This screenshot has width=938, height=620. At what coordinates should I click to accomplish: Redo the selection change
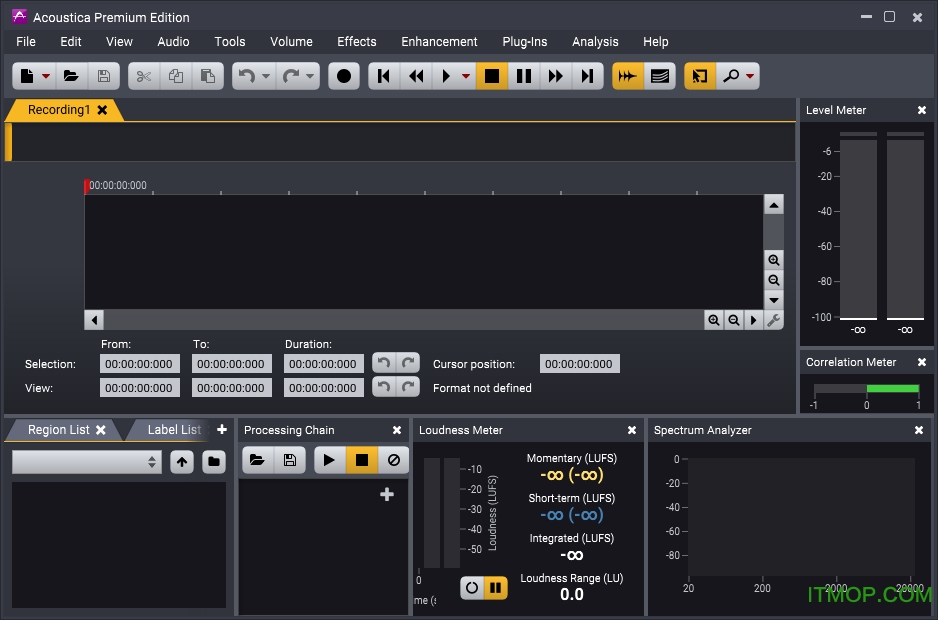tap(408, 362)
